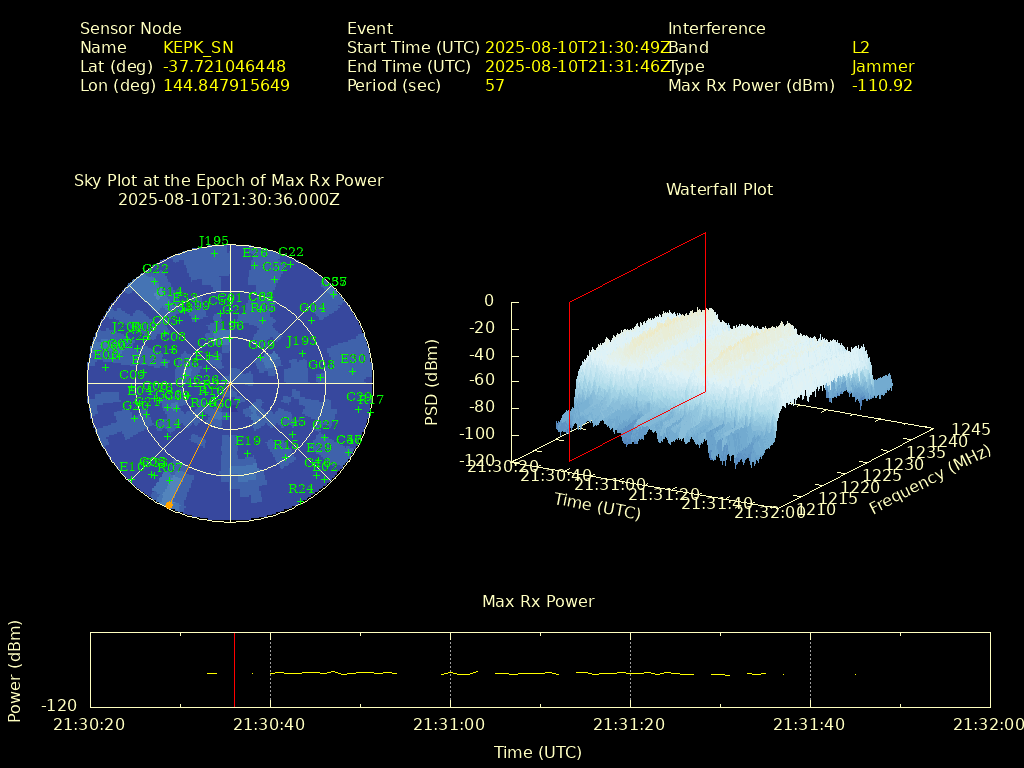Viewport: 1024px width, 768px height.
Task: Click the R24 satellite marker
Action: point(301,500)
